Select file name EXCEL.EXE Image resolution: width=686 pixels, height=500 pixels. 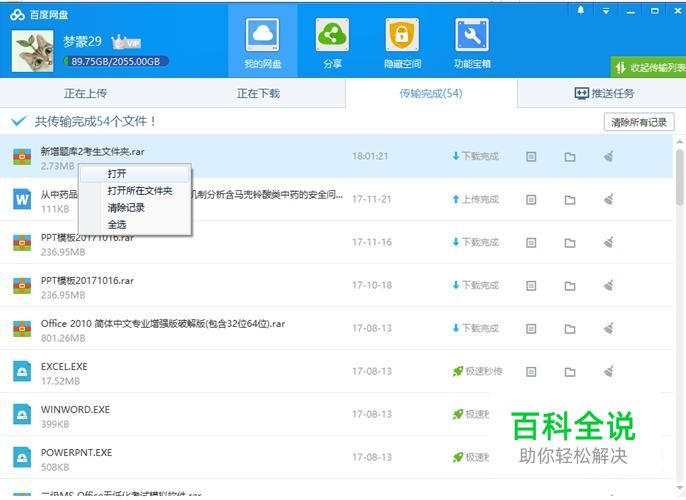pos(64,367)
